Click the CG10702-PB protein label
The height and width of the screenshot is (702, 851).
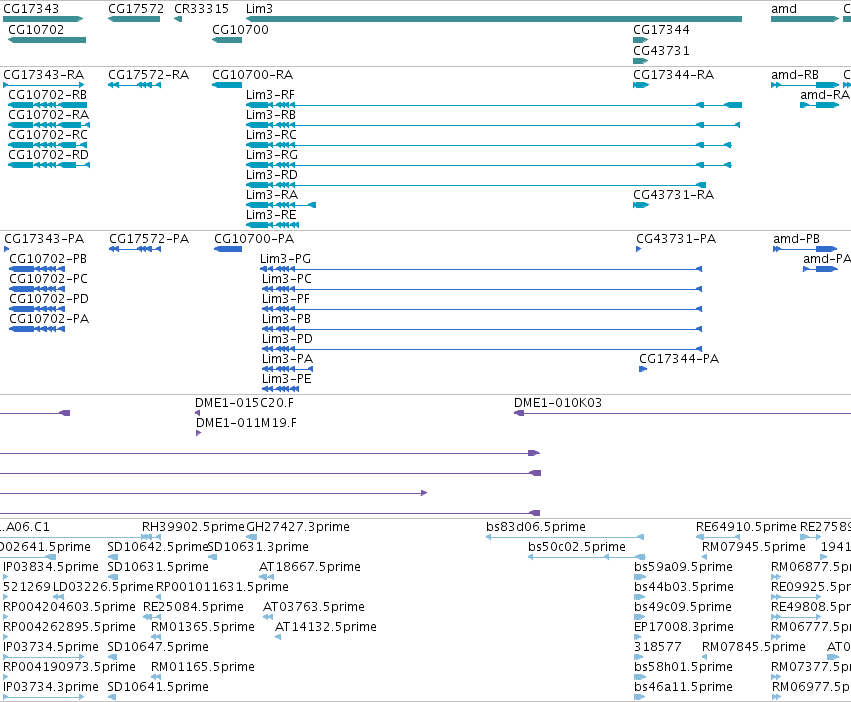click(x=48, y=259)
